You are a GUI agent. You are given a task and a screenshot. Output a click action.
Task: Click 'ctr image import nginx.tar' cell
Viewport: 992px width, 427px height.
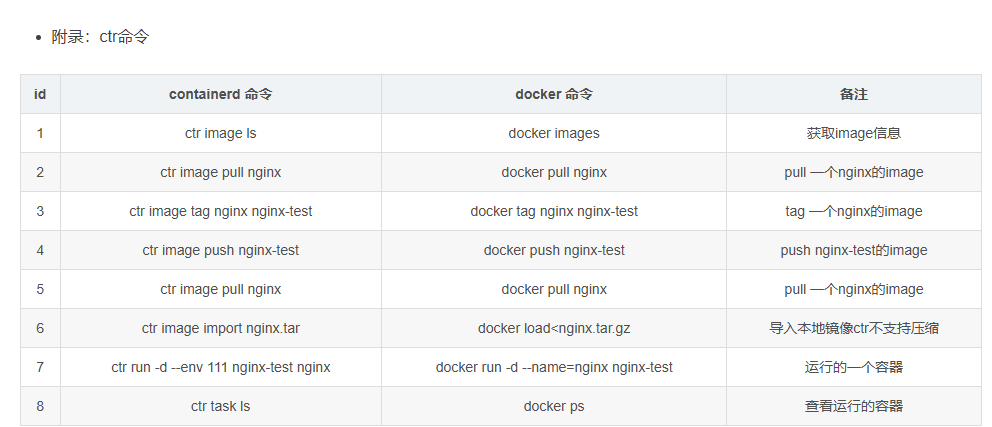click(220, 328)
